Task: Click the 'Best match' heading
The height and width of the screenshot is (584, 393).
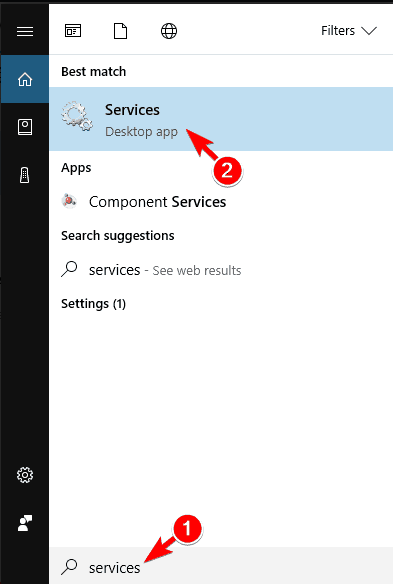Action: [94, 72]
